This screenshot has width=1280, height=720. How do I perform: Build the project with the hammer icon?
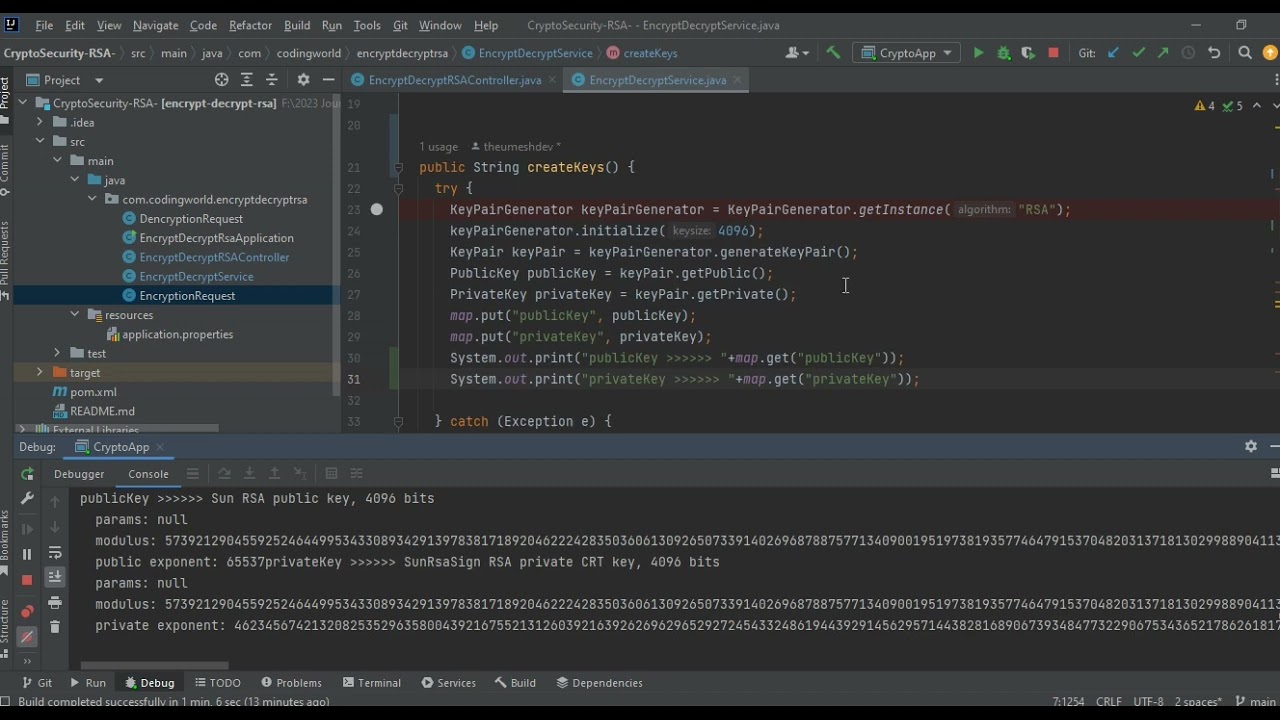coord(833,53)
